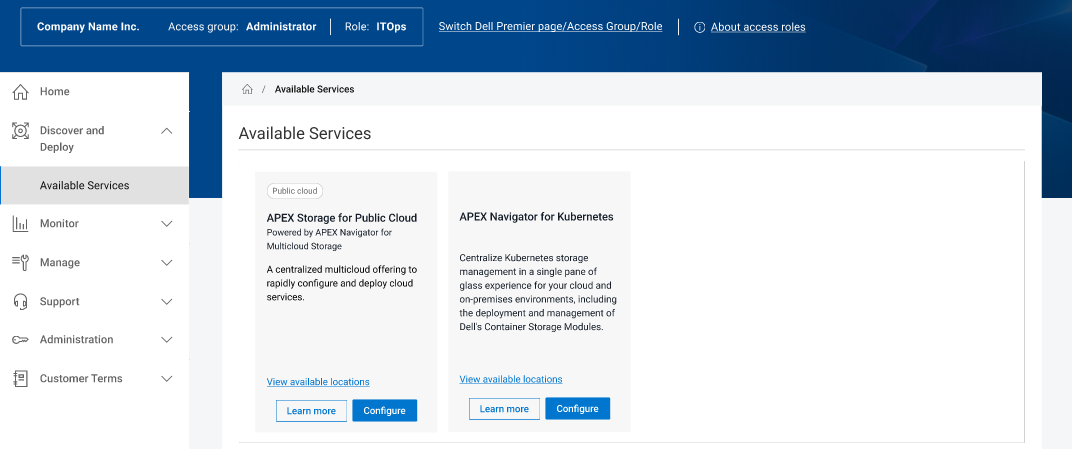Image resolution: width=1072 pixels, height=449 pixels.
Task: Click the Customer Terms document icon
Action: [20, 379]
